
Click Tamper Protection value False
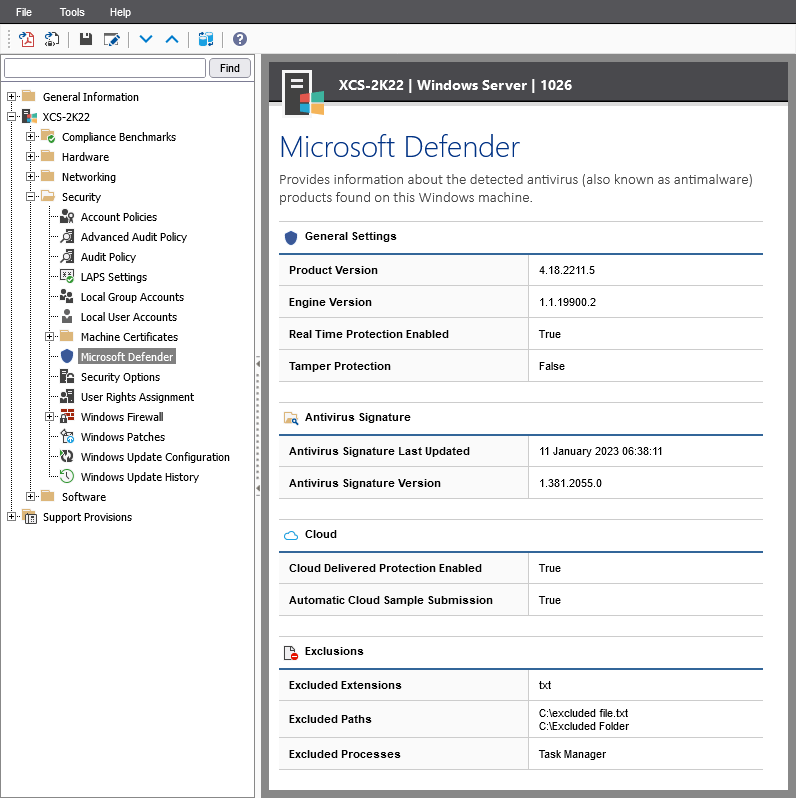552,366
